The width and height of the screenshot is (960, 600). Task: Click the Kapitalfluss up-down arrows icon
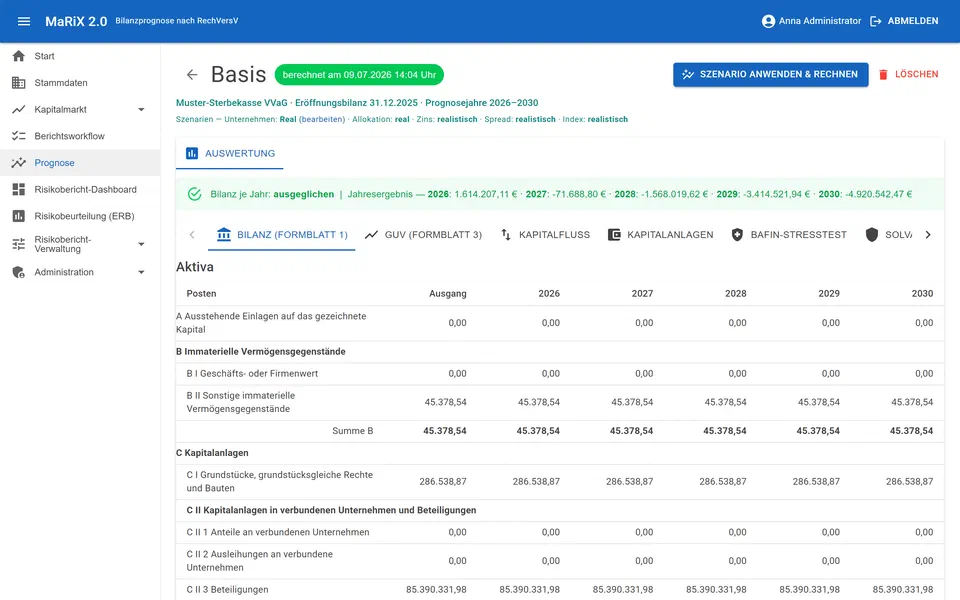[506, 234]
